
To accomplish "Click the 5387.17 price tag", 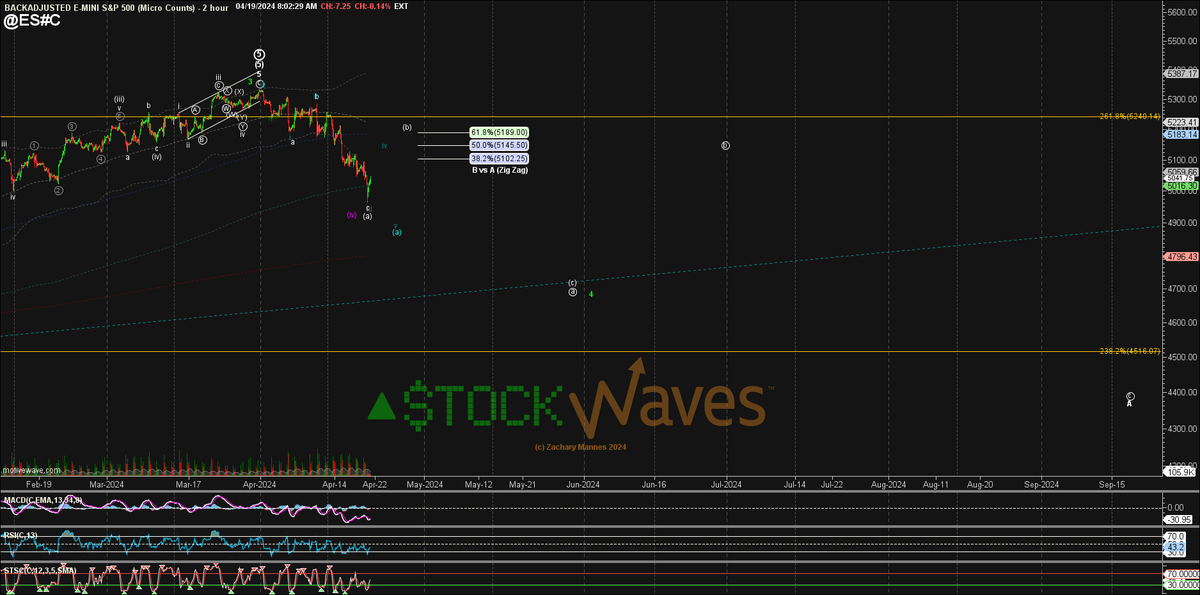I will tap(1181, 74).
